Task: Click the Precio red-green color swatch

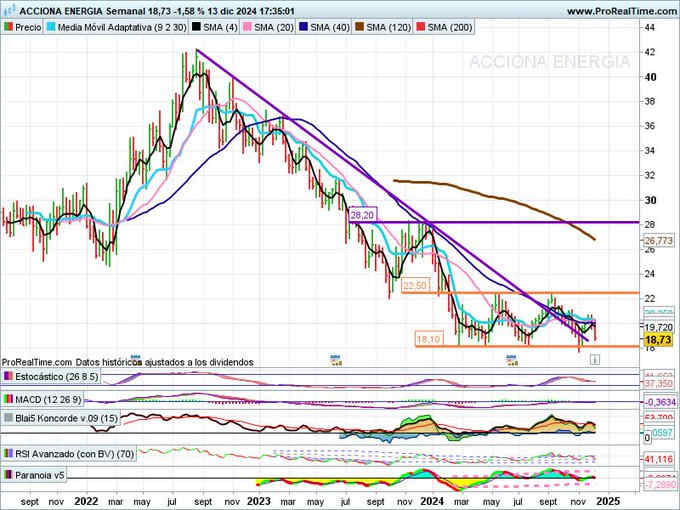Action: coord(8,27)
